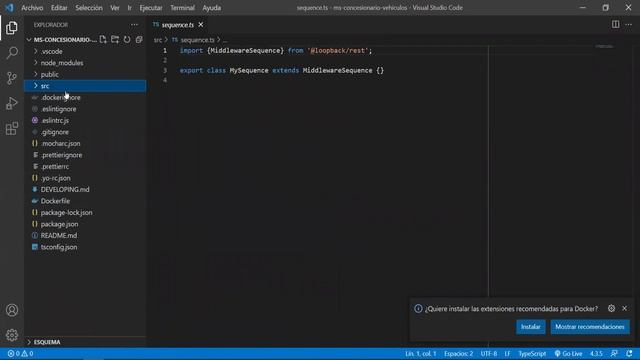Expand the public folder
The width and height of the screenshot is (640, 360).
point(85,74)
